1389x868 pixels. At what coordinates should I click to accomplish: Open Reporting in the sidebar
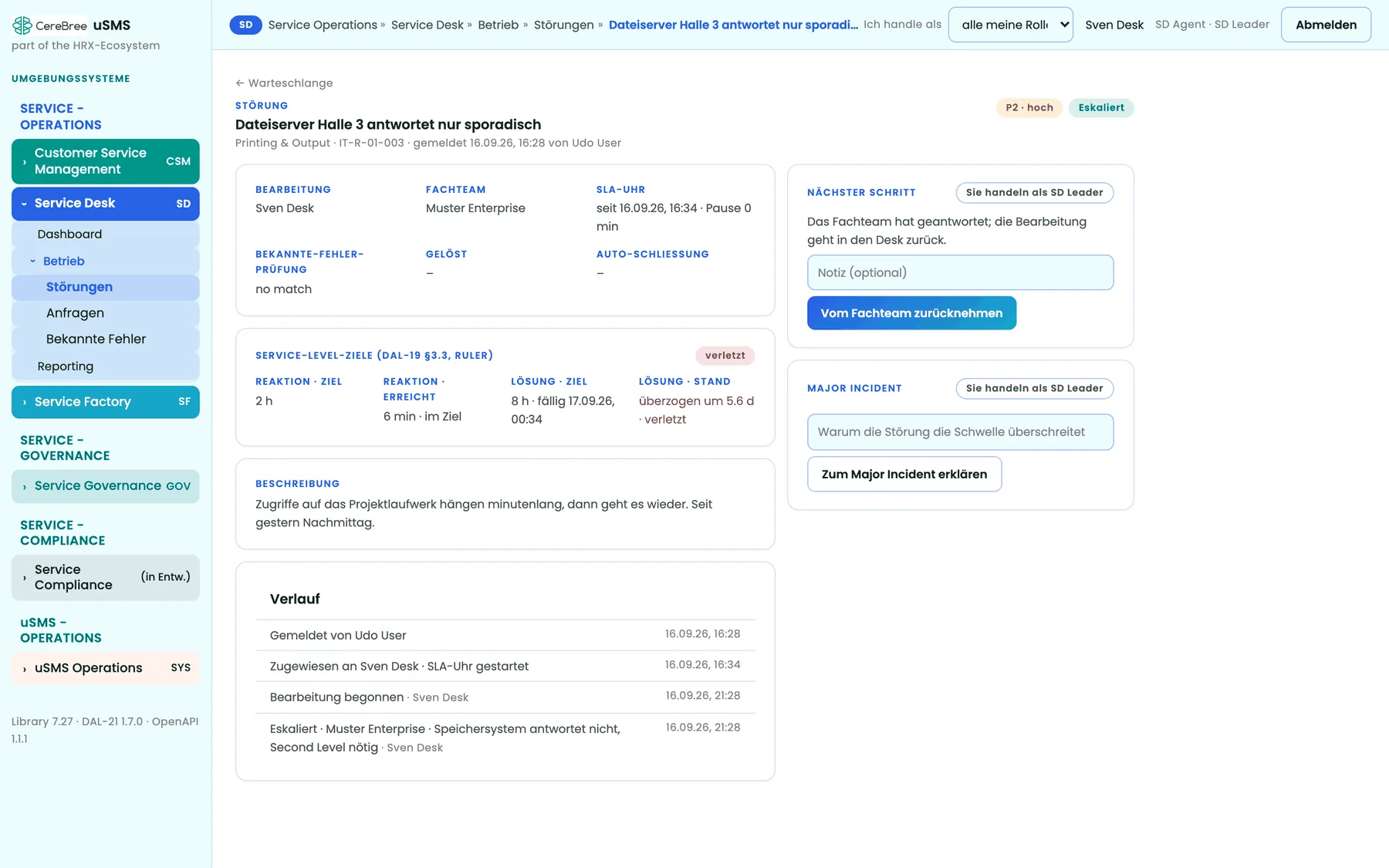click(x=106, y=366)
